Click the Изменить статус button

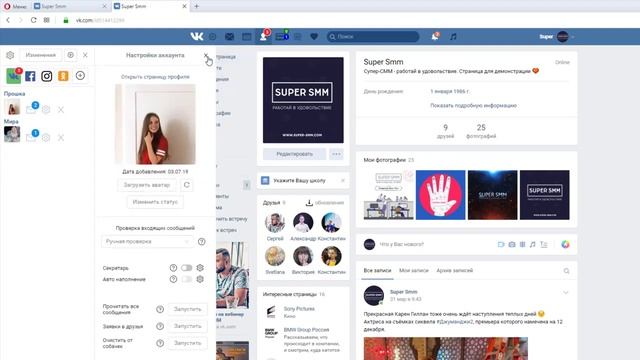[x=155, y=202]
